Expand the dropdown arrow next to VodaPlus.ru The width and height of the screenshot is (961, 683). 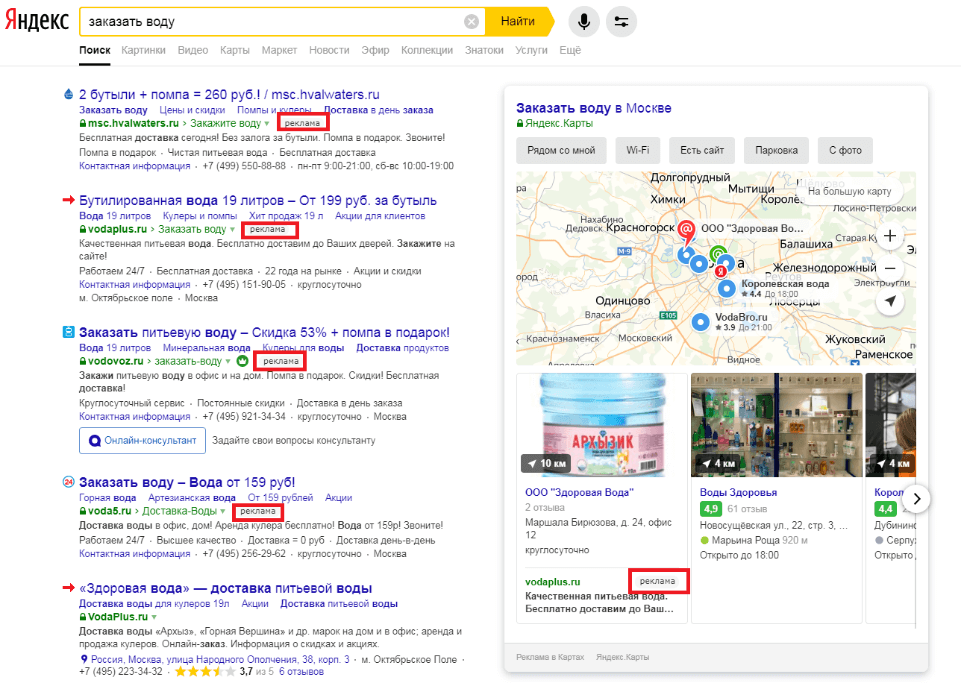click(x=154, y=617)
